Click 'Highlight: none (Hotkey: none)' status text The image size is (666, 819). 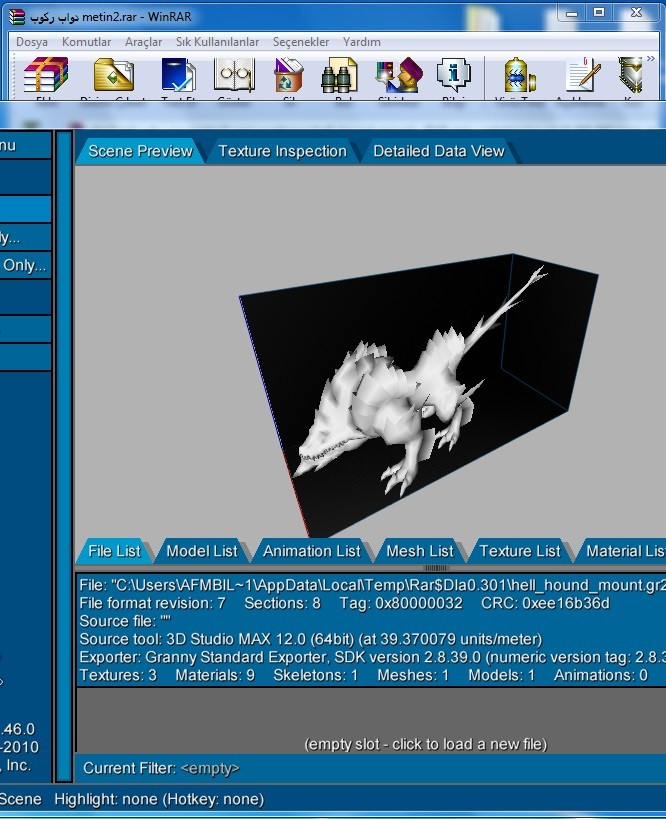click(x=159, y=799)
